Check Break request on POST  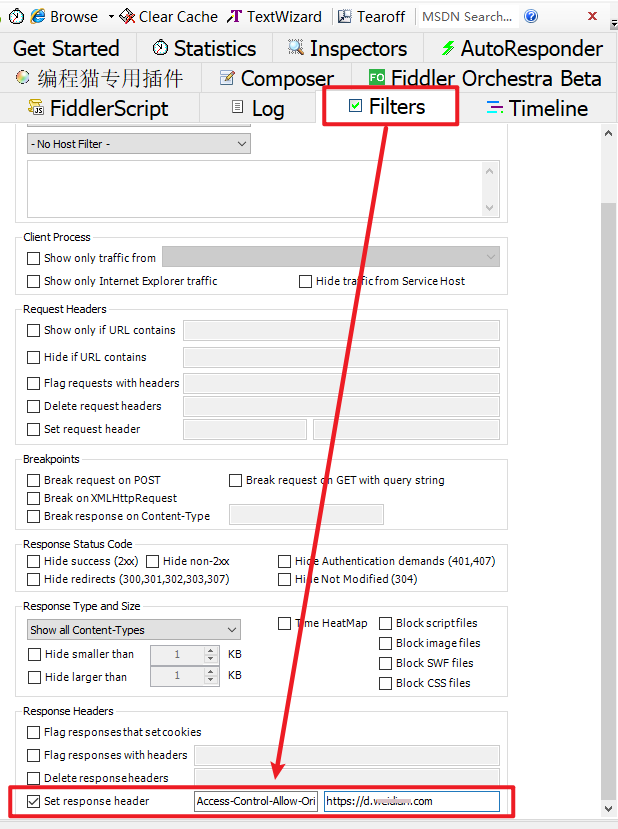pos(33,480)
